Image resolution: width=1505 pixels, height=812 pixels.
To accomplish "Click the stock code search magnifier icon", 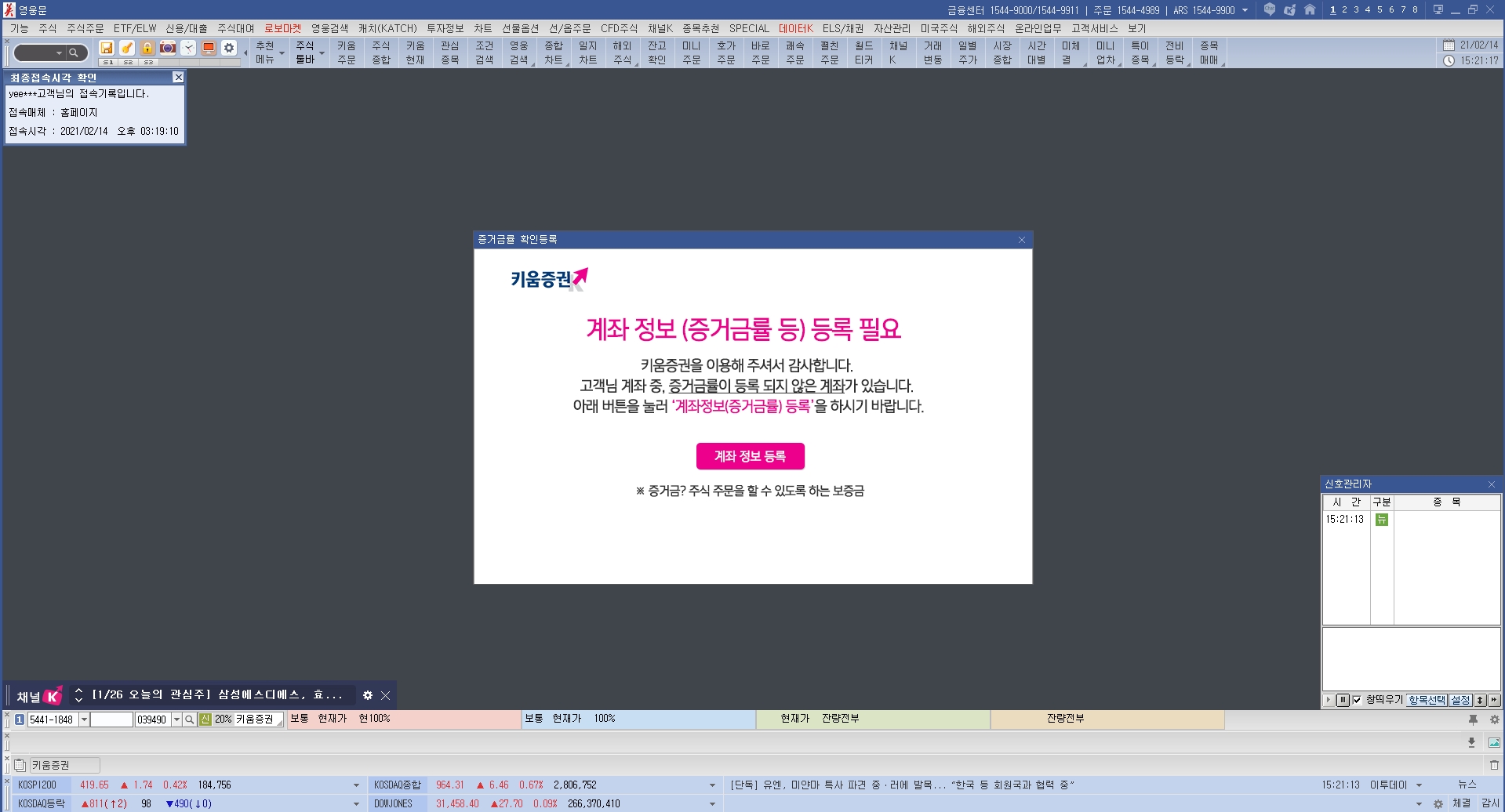I will pyautogui.click(x=189, y=720).
